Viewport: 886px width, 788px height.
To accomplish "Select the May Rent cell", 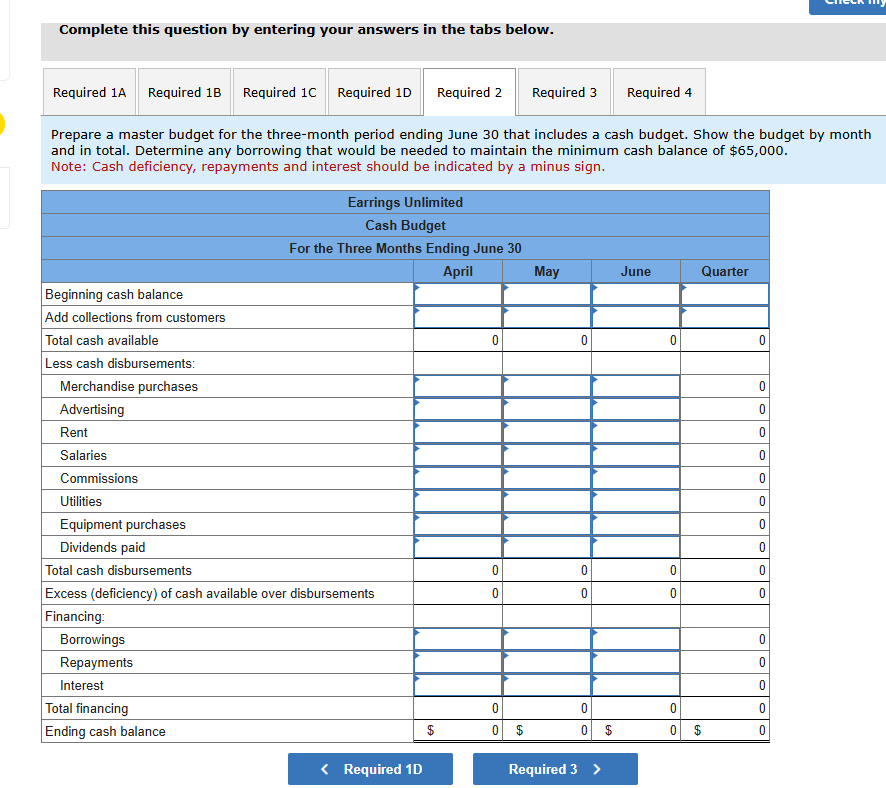I will tap(547, 432).
